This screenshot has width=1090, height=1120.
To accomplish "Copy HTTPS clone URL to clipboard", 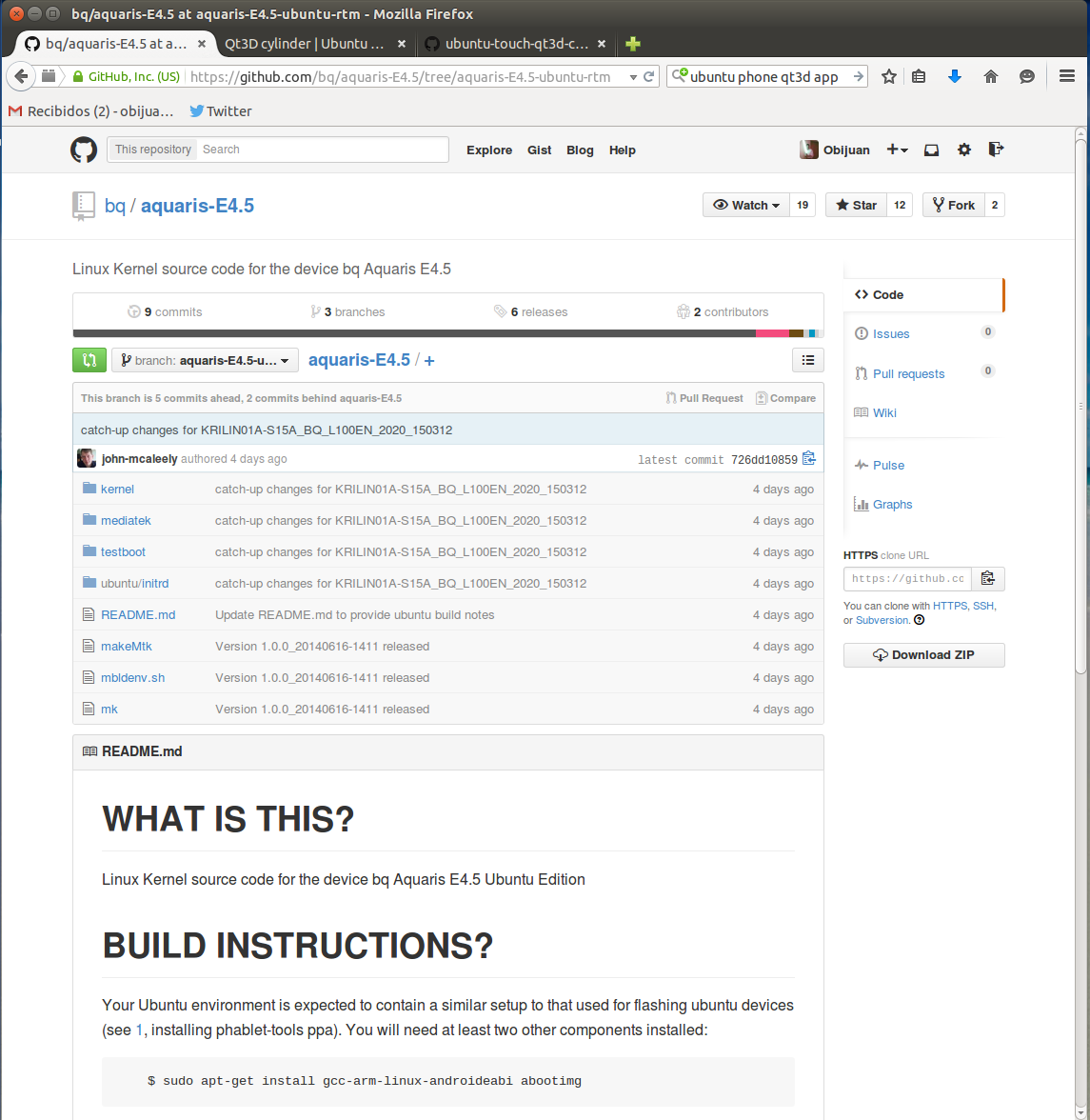I will click(987, 578).
